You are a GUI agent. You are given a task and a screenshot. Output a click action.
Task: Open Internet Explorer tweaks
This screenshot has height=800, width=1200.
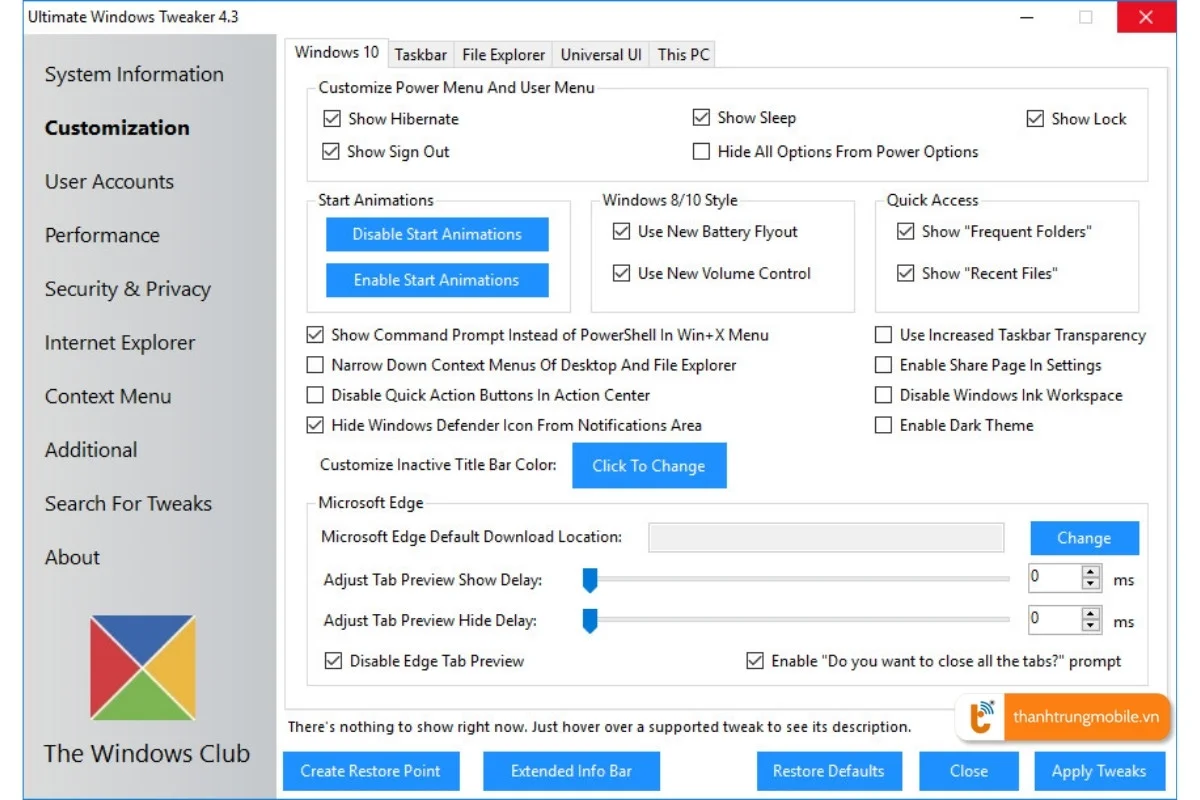coord(119,343)
